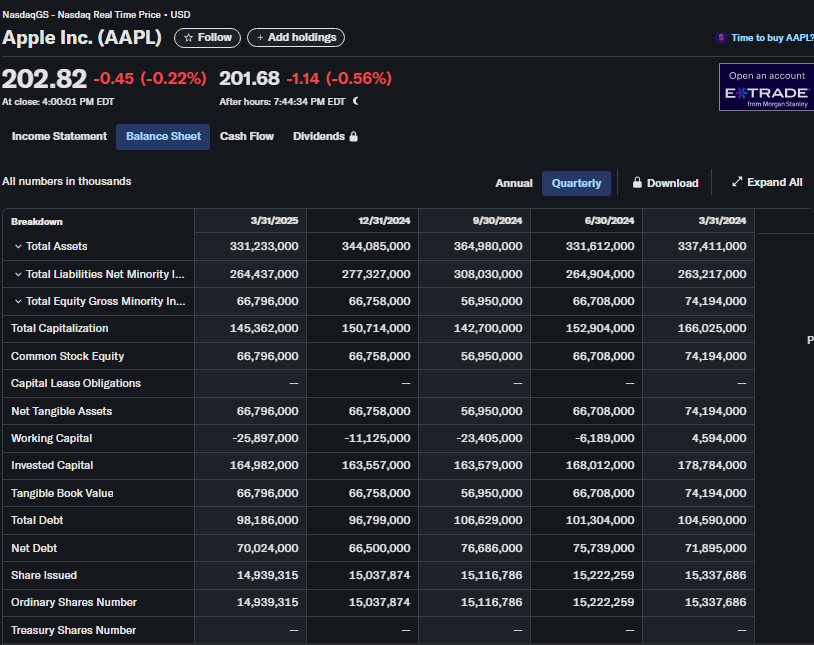Viewport: 814px width, 645px height.
Task: Select the Total Capitalization row label
Action: click(x=60, y=328)
